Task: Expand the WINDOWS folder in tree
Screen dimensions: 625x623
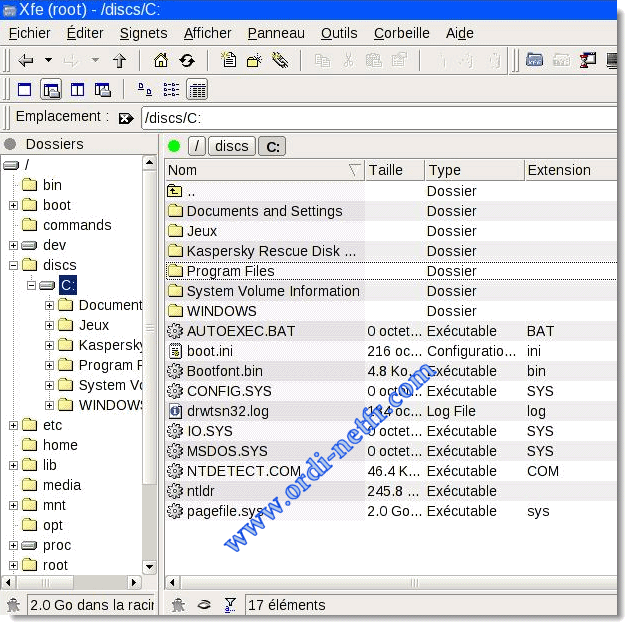Action: click(x=49, y=405)
